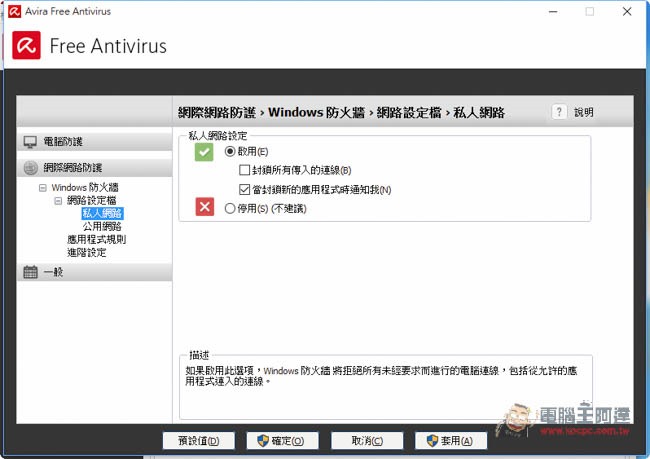Open the 網際網路防護 section
The height and width of the screenshot is (459, 650).
point(95,168)
